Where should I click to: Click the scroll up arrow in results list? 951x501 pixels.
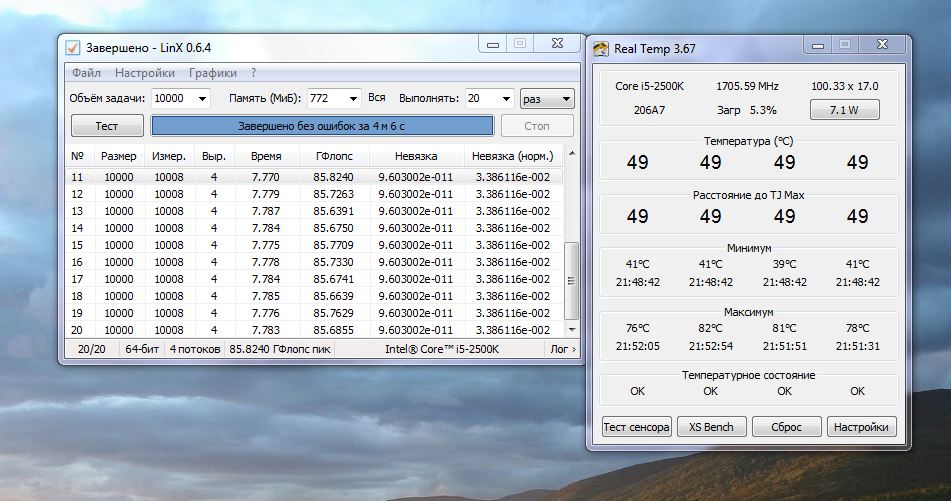pyautogui.click(x=571, y=154)
